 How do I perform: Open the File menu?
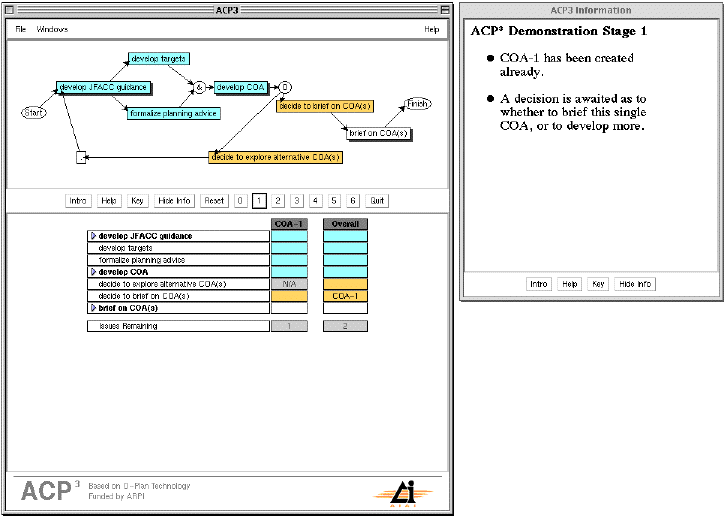click(x=21, y=29)
